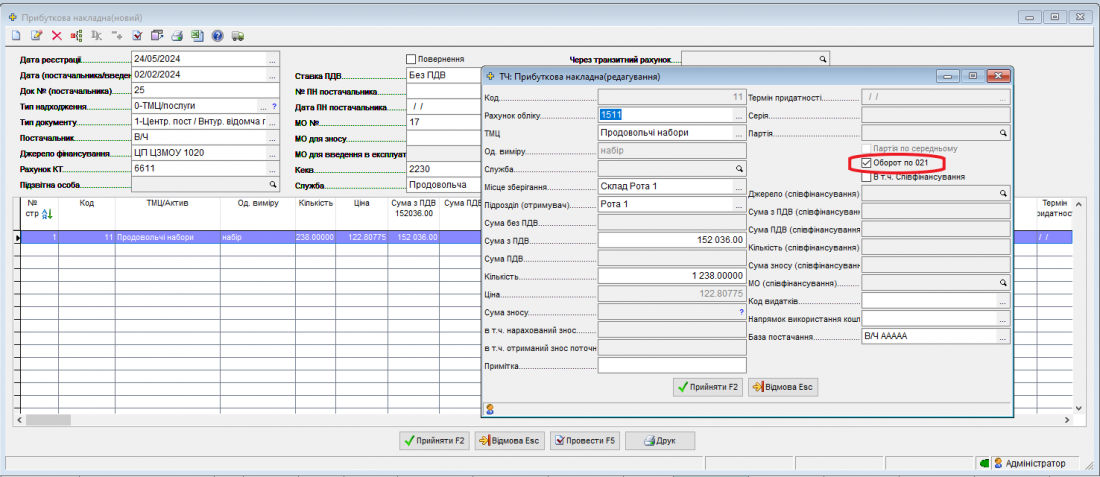The width and height of the screenshot is (1100, 477).
Task: Click the red X delete toolbar icon
Action: (x=56, y=36)
